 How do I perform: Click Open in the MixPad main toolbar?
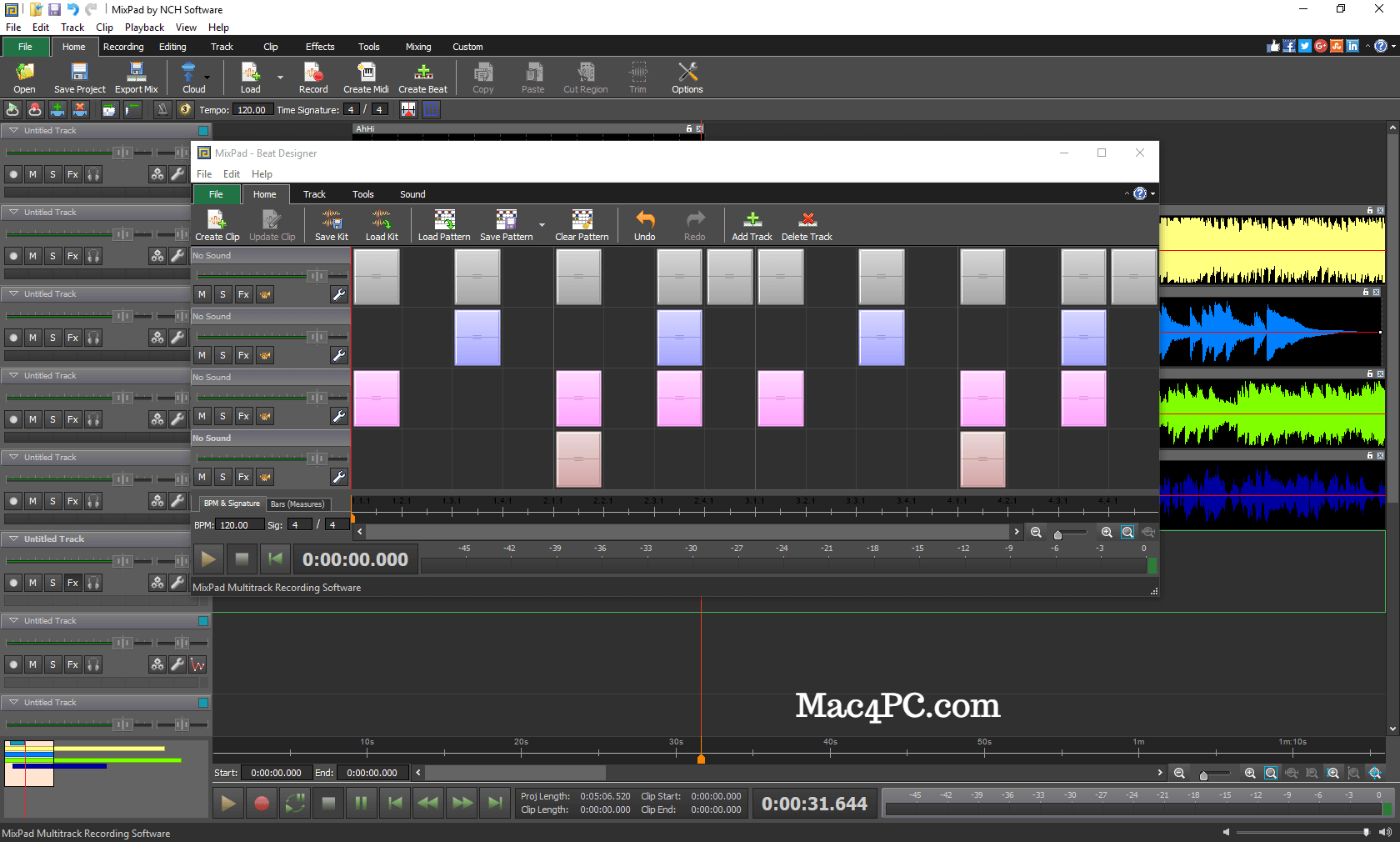click(24, 78)
